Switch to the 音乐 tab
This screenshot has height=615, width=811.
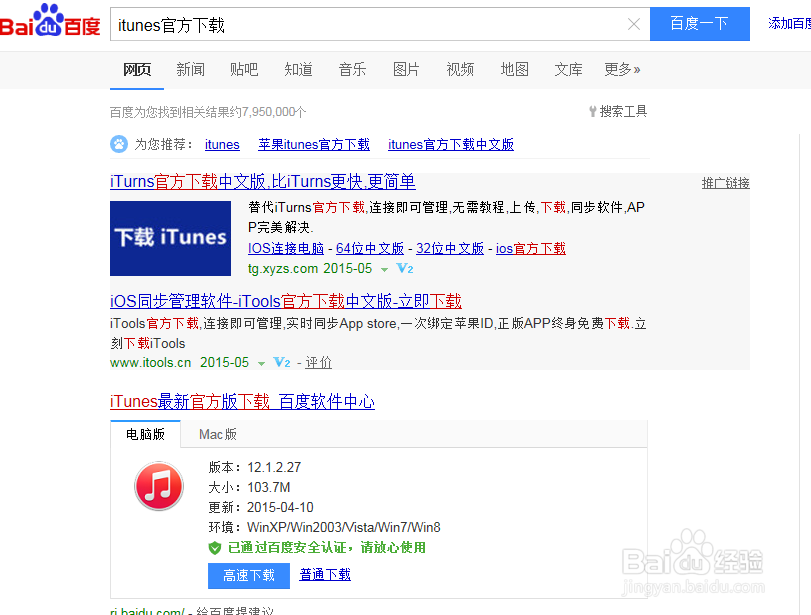352,69
